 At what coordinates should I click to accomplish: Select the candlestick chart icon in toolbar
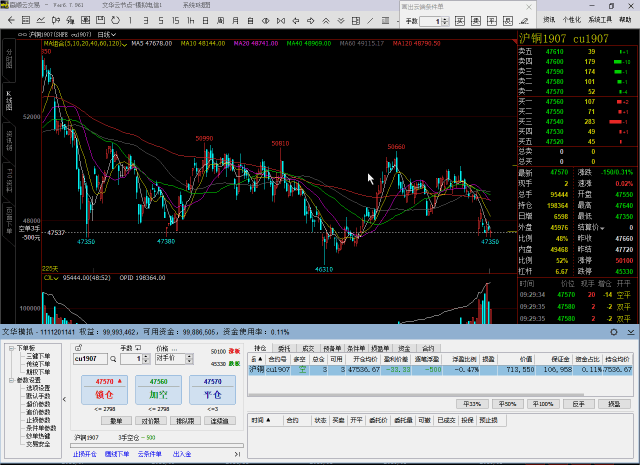[x=56, y=20]
